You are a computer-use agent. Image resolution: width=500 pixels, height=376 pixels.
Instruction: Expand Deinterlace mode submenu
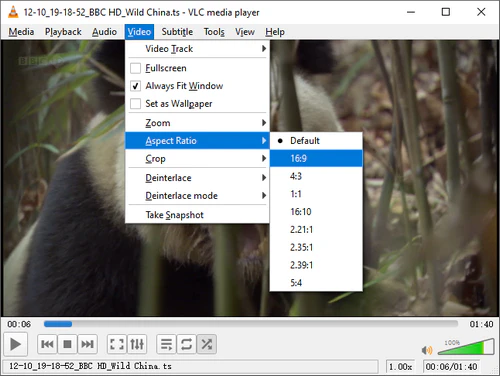coord(197,196)
